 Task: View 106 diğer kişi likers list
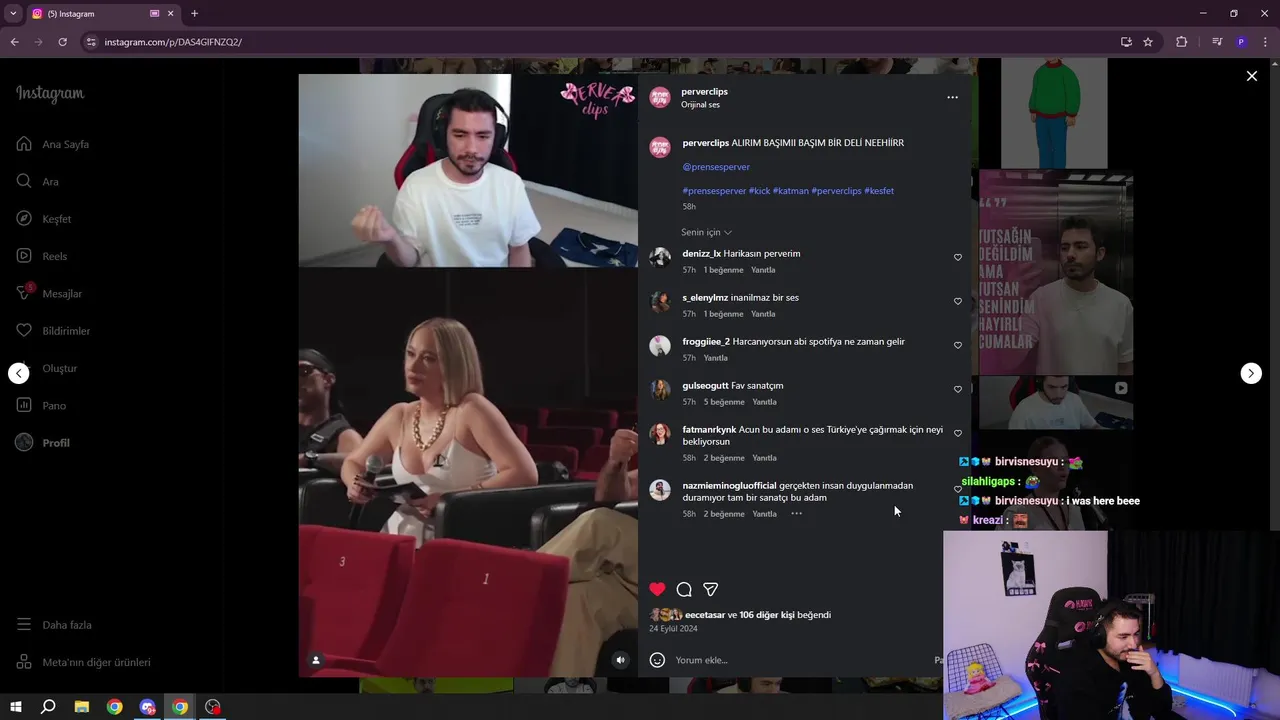pyautogui.click(x=767, y=615)
